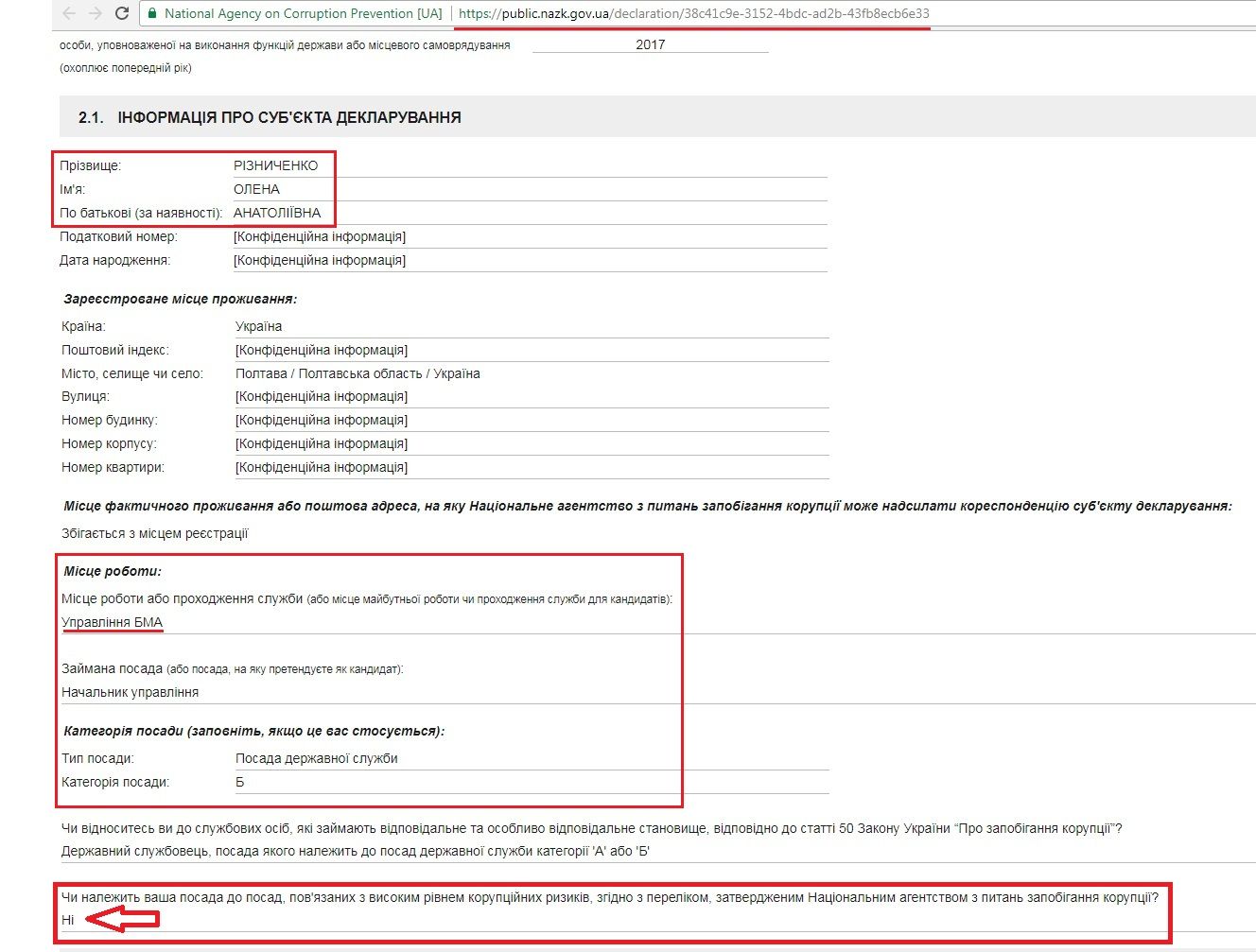This screenshot has width=1256, height=952.
Task: Click the city value 'Полтава / Полтавська область'
Action: [358, 373]
